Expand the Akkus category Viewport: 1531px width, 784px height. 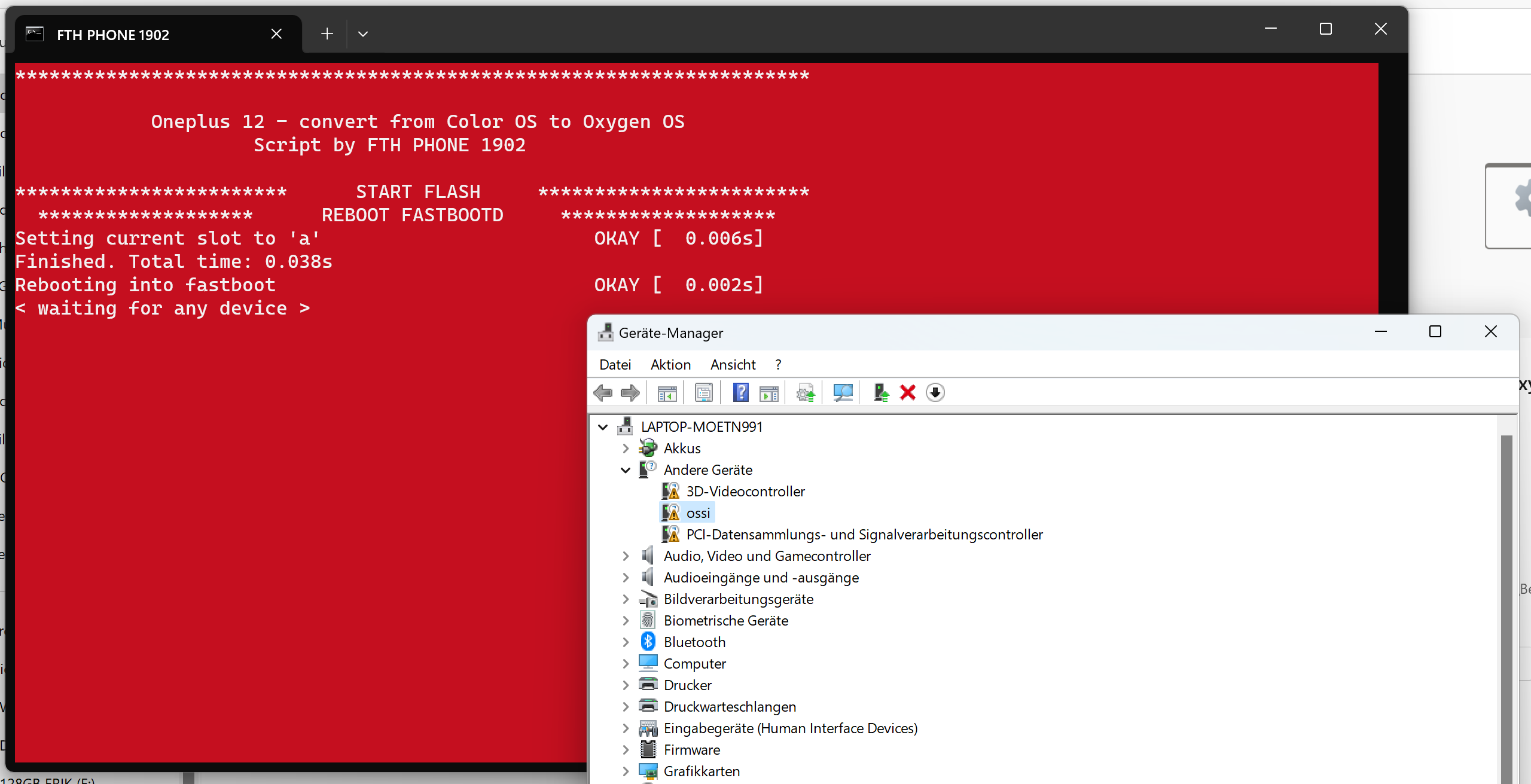pyautogui.click(x=626, y=449)
